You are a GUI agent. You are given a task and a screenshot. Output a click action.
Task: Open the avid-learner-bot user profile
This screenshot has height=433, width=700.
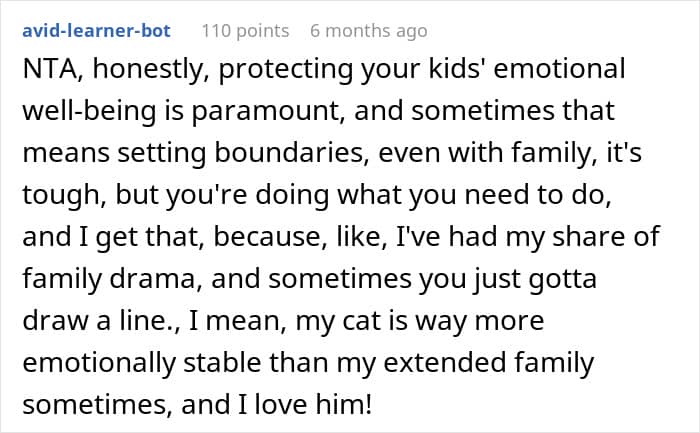[96, 31]
